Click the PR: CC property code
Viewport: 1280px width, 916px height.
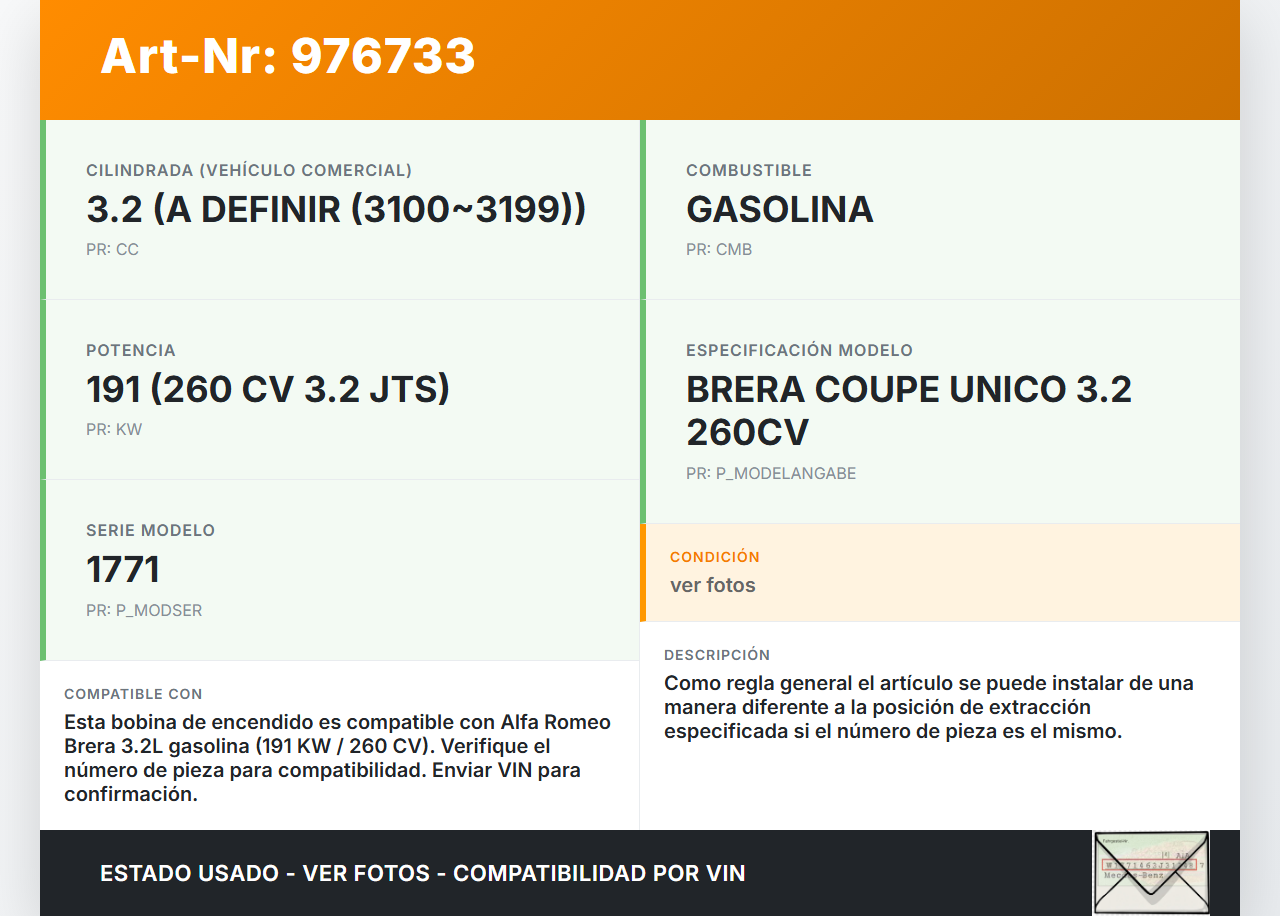(x=112, y=250)
